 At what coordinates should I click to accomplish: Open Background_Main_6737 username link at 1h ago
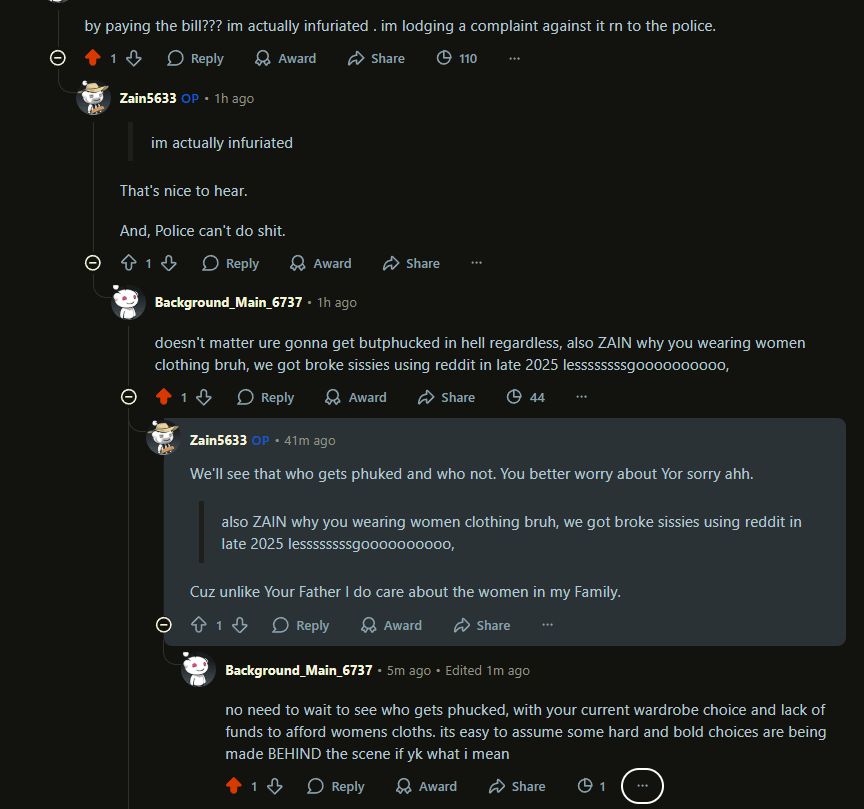pos(228,302)
